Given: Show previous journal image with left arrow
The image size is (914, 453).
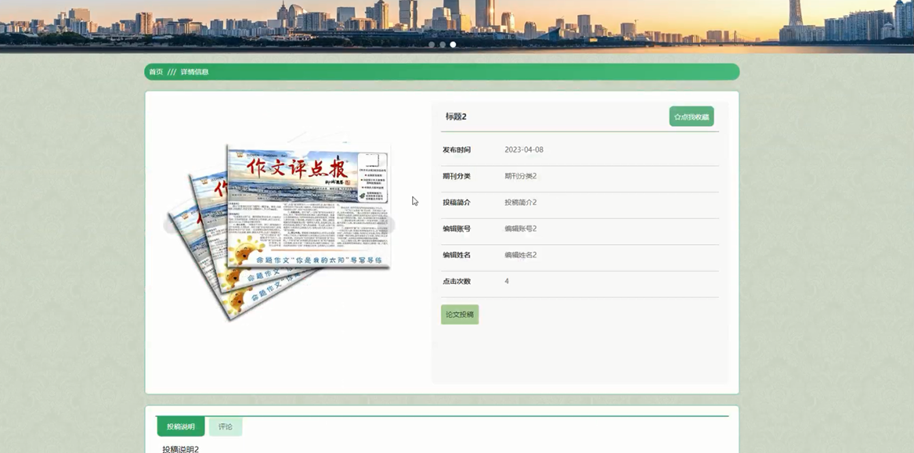Looking at the screenshot, I should (172, 226).
